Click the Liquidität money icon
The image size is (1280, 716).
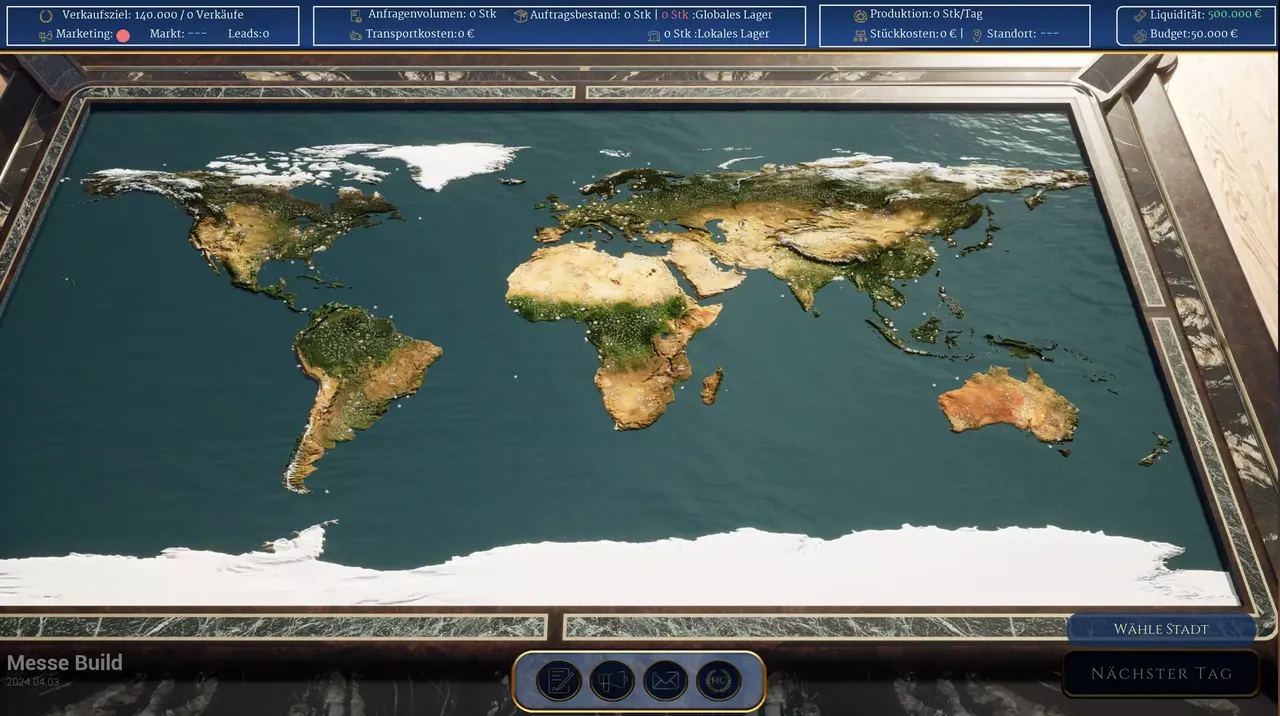point(1140,16)
